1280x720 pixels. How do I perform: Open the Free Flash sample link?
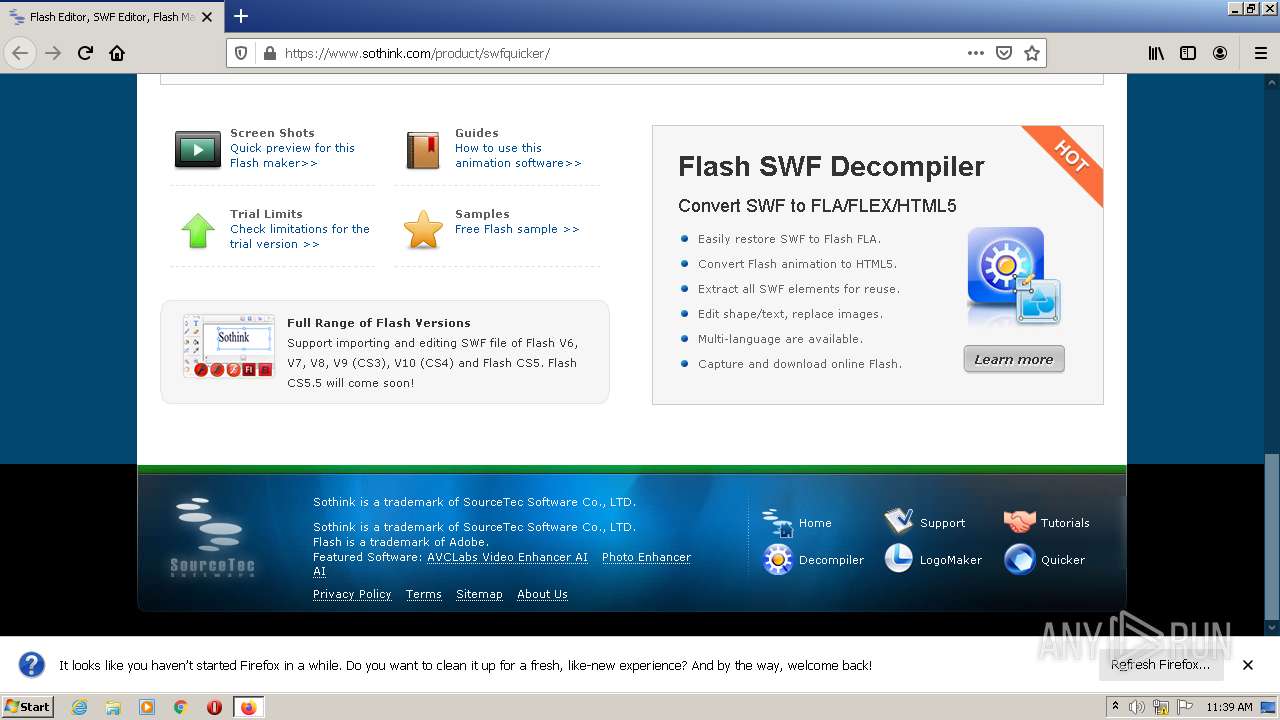coord(517,229)
